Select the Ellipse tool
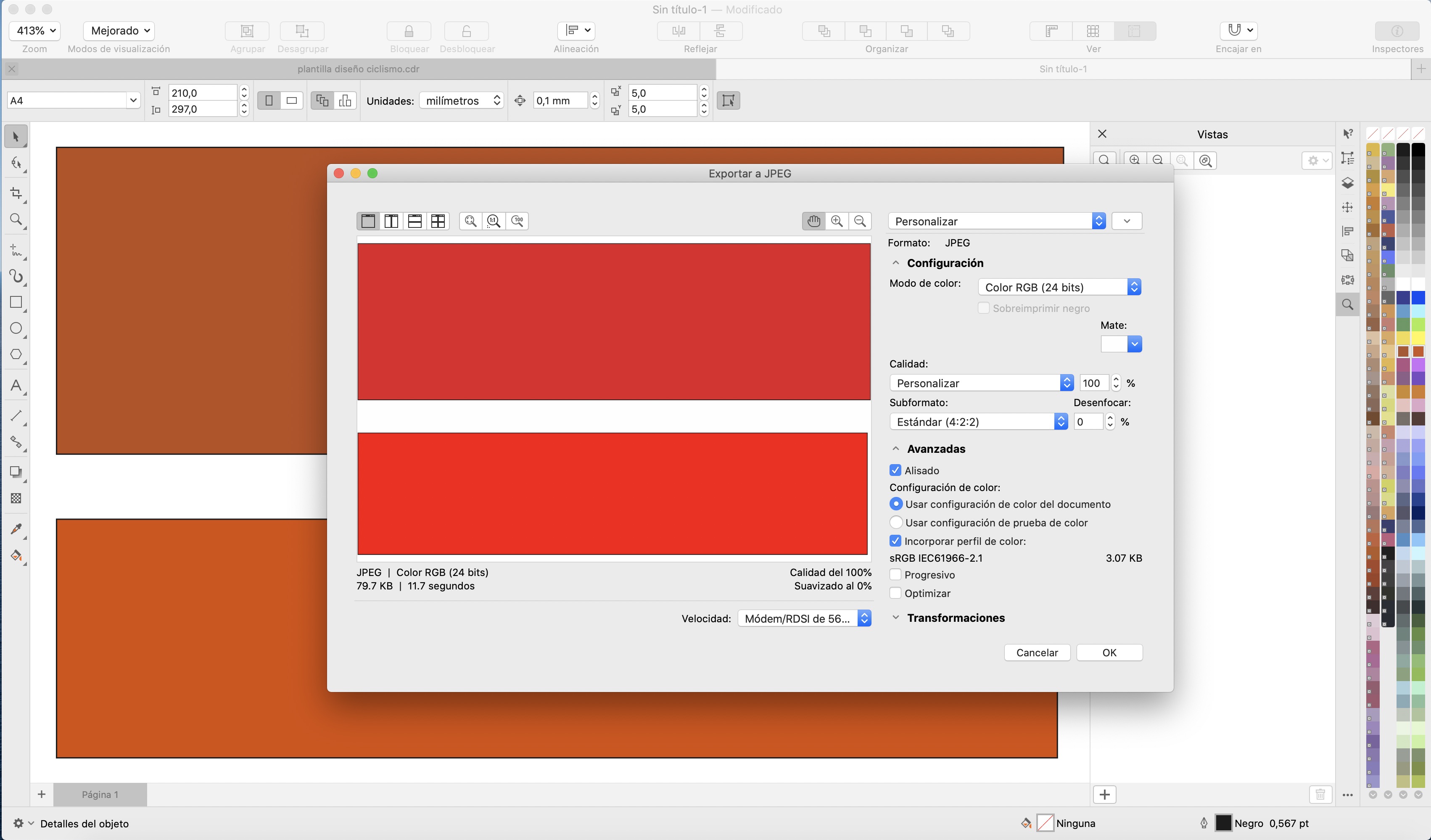This screenshot has height=840, width=1431. tap(16, 328)
